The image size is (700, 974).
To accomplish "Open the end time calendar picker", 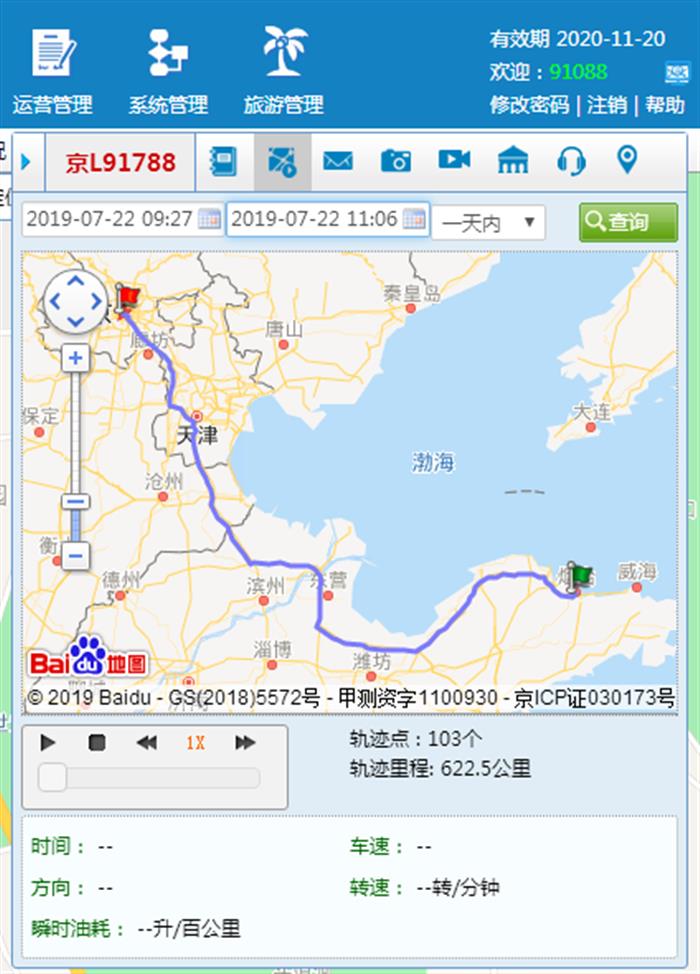I will 414,220.
